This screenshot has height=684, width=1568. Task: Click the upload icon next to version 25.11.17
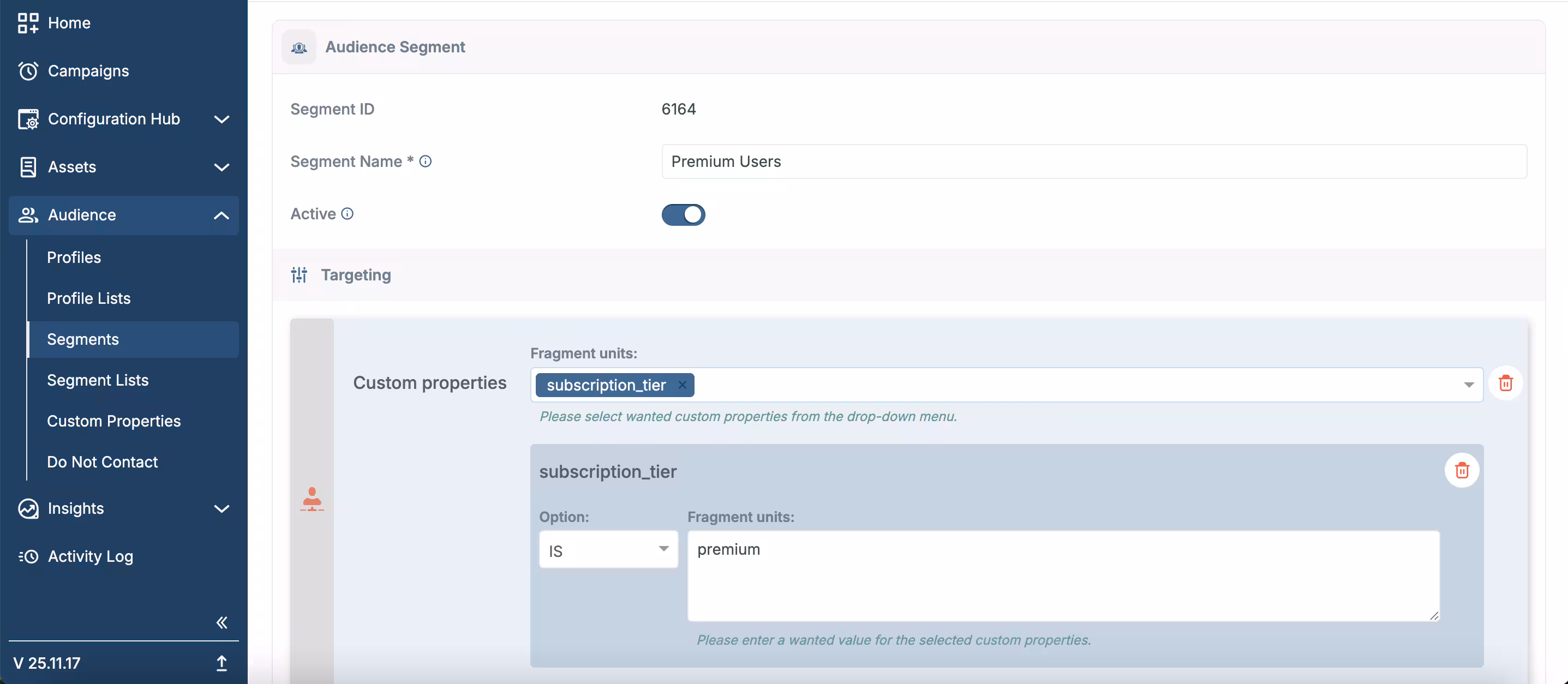point(222,663)
